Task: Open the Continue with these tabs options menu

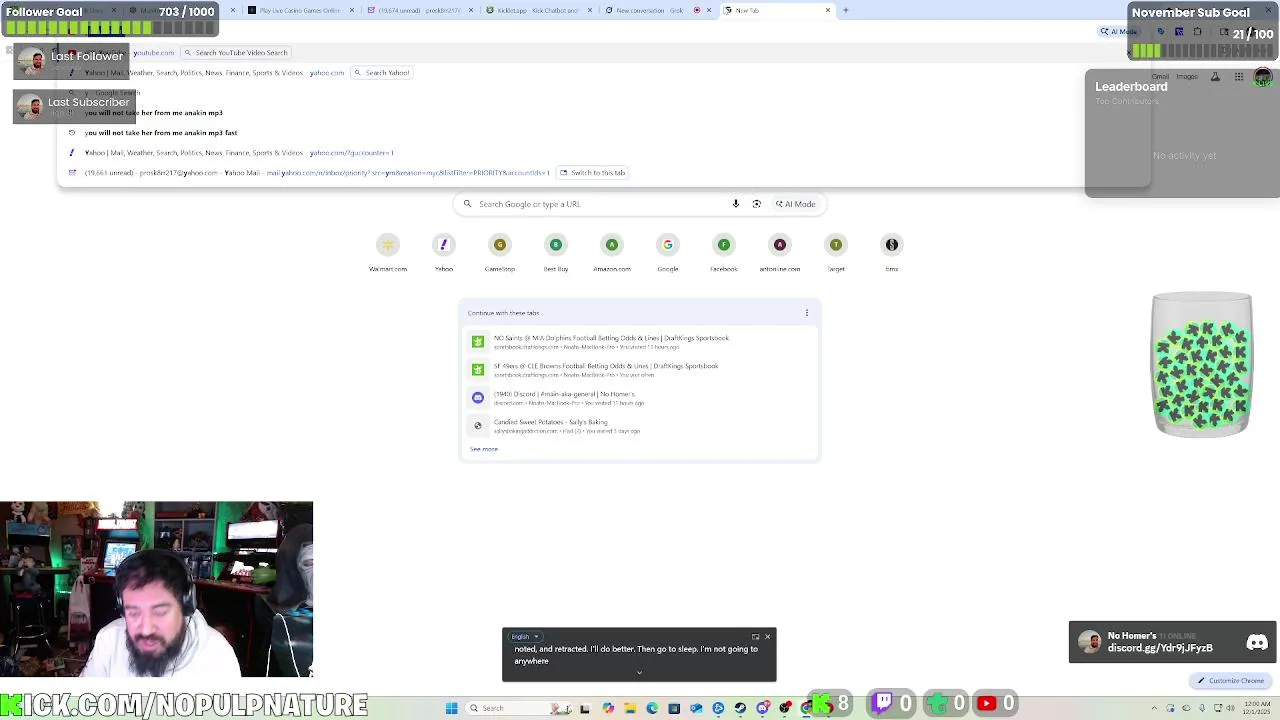Action: click(807, 313)
